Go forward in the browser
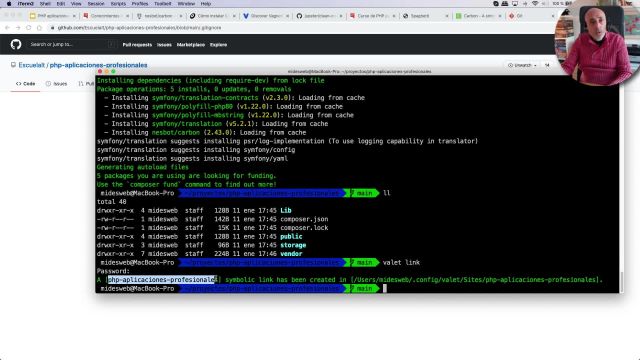 [x=18, y=28]
